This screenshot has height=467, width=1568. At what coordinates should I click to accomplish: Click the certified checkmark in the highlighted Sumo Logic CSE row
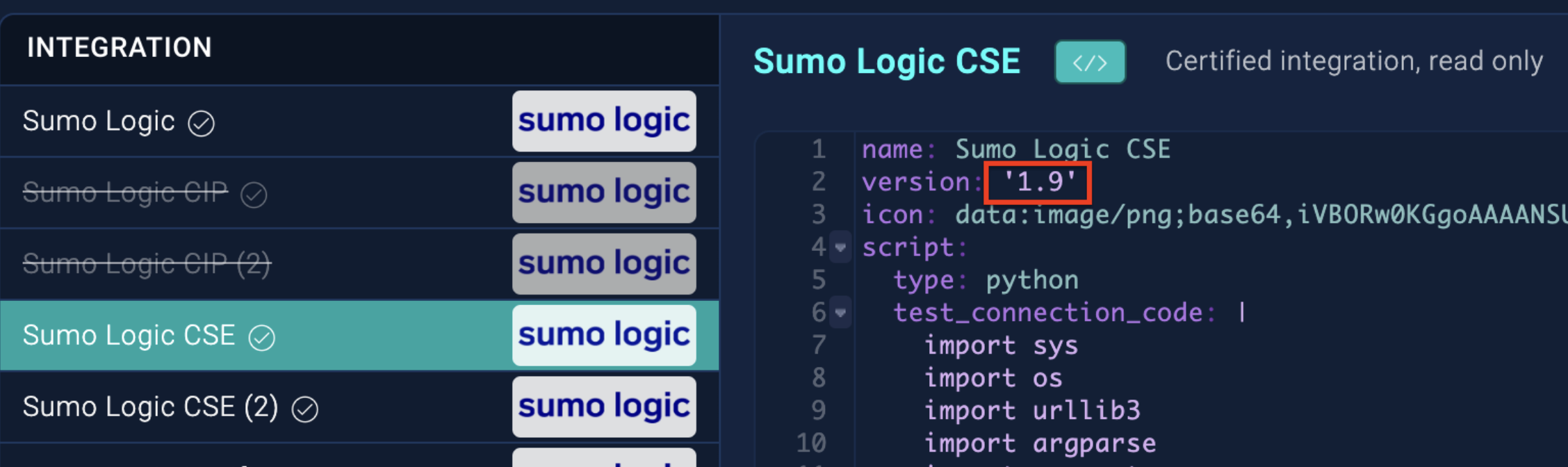tap(262, 338)
